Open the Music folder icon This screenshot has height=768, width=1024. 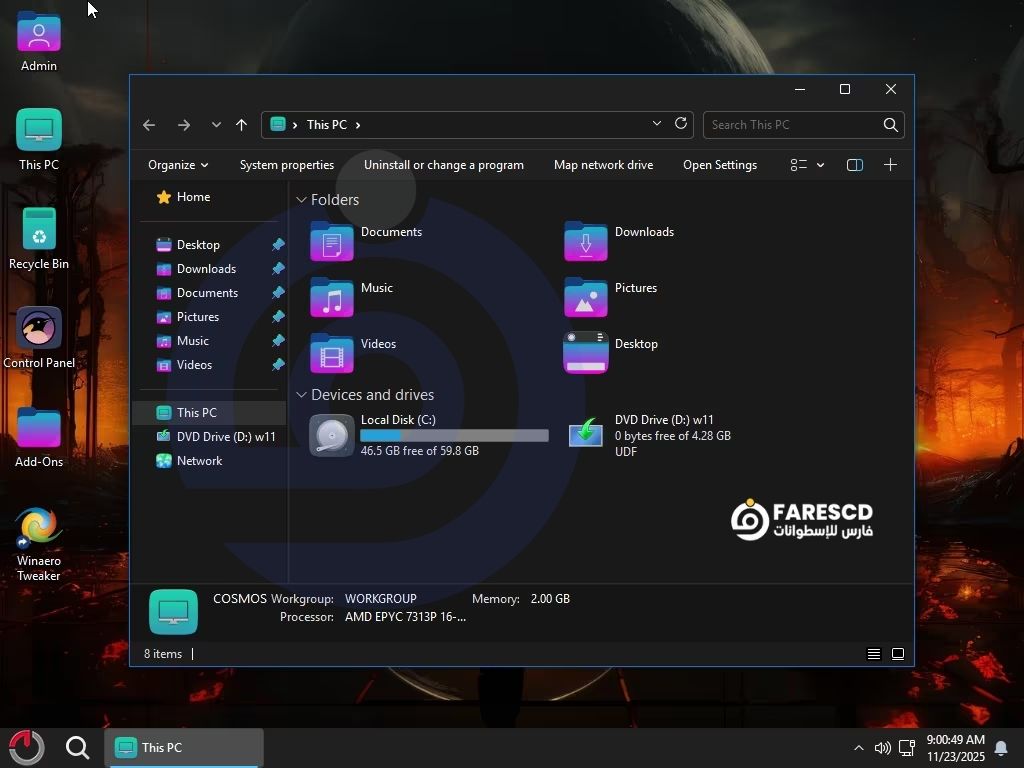pyautogui.click(x=331, y=298)
